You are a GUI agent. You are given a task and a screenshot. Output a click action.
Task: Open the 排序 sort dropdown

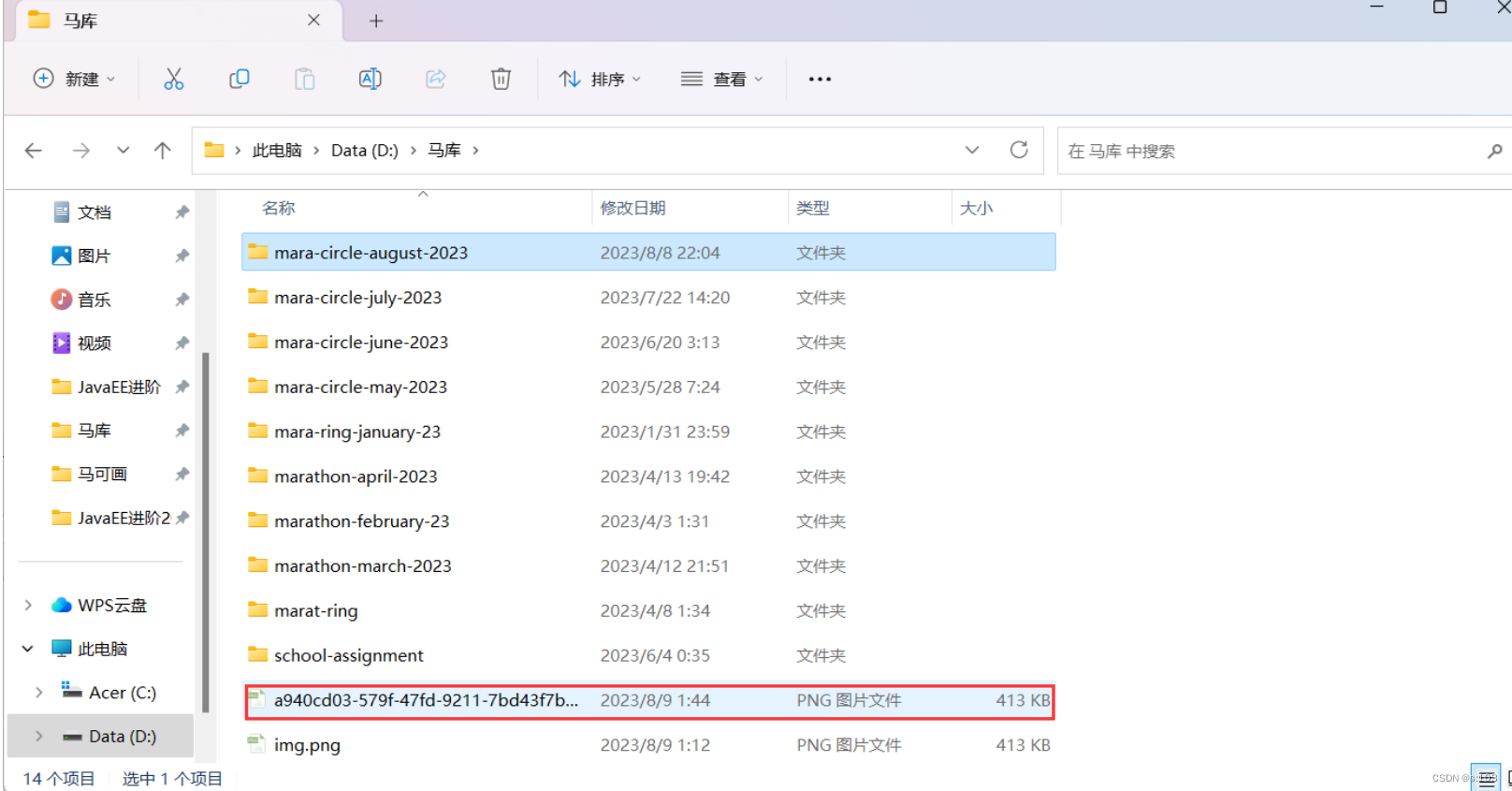[x=600, y=79]
